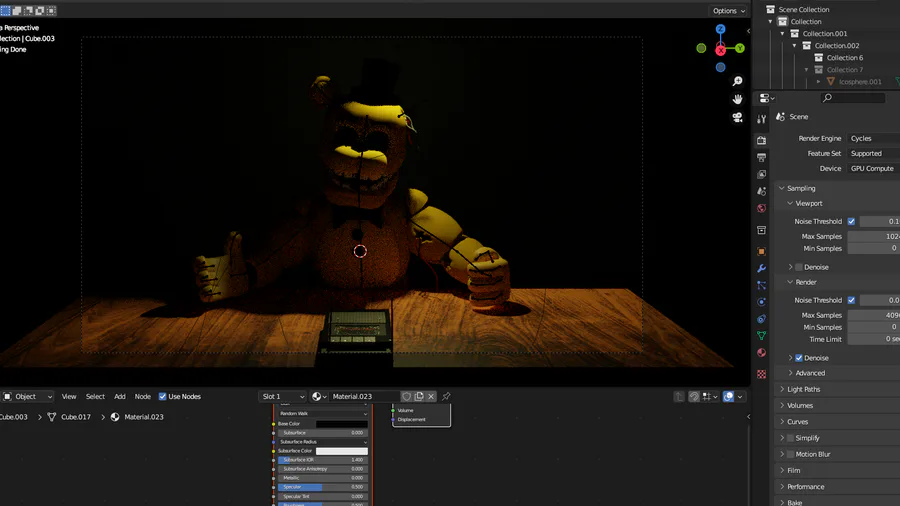900x506 pixels.
Task: Duplicate Material.023 with new material icon
Action: point(419,396)
